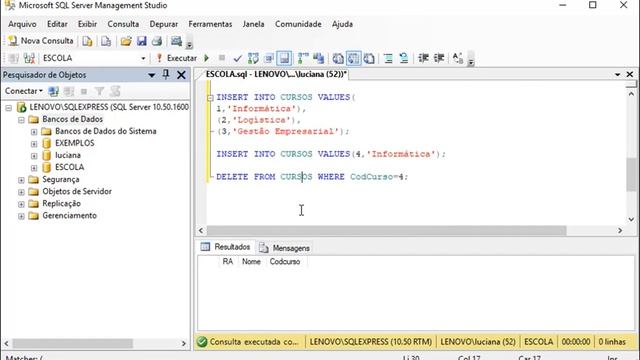This screenshot has height=360, width=640.
Task: Toggle the IntelliSense enabled icon
Action: click(x=284, y=58)
